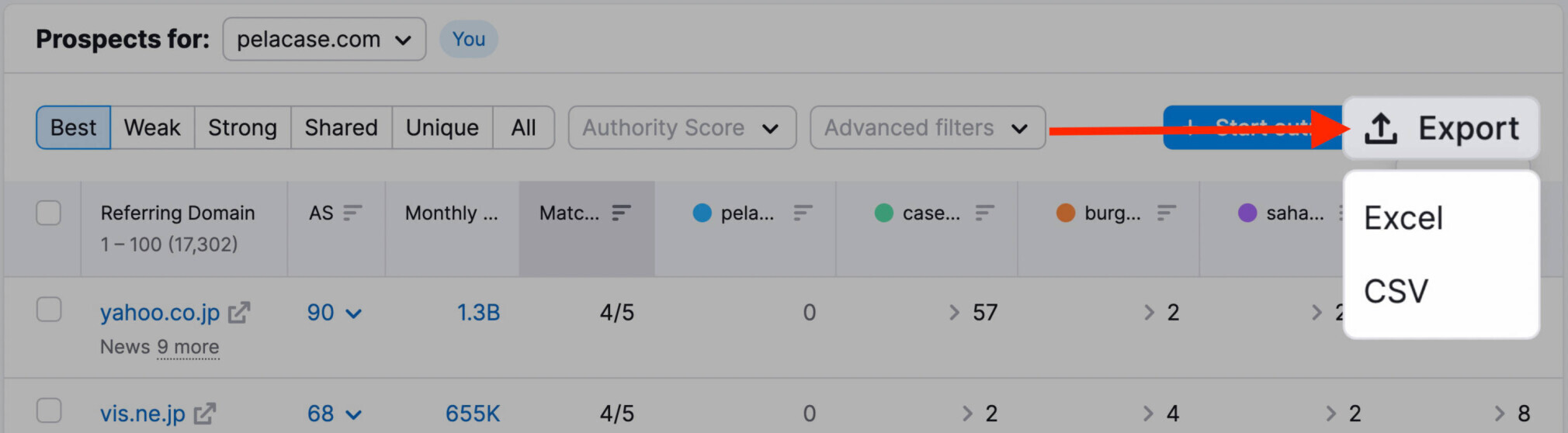Tick the vis.ne.jp row checkbox

(x=49, y=410)
